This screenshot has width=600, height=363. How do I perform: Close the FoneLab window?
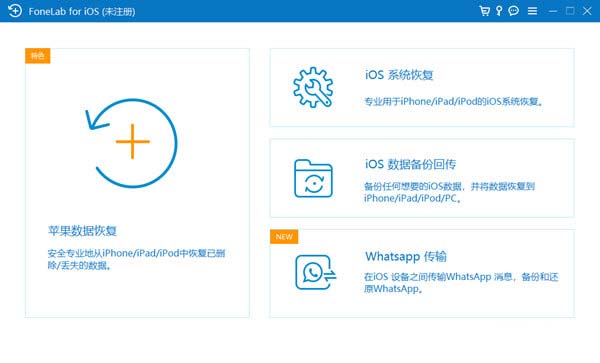pos(587,11)
